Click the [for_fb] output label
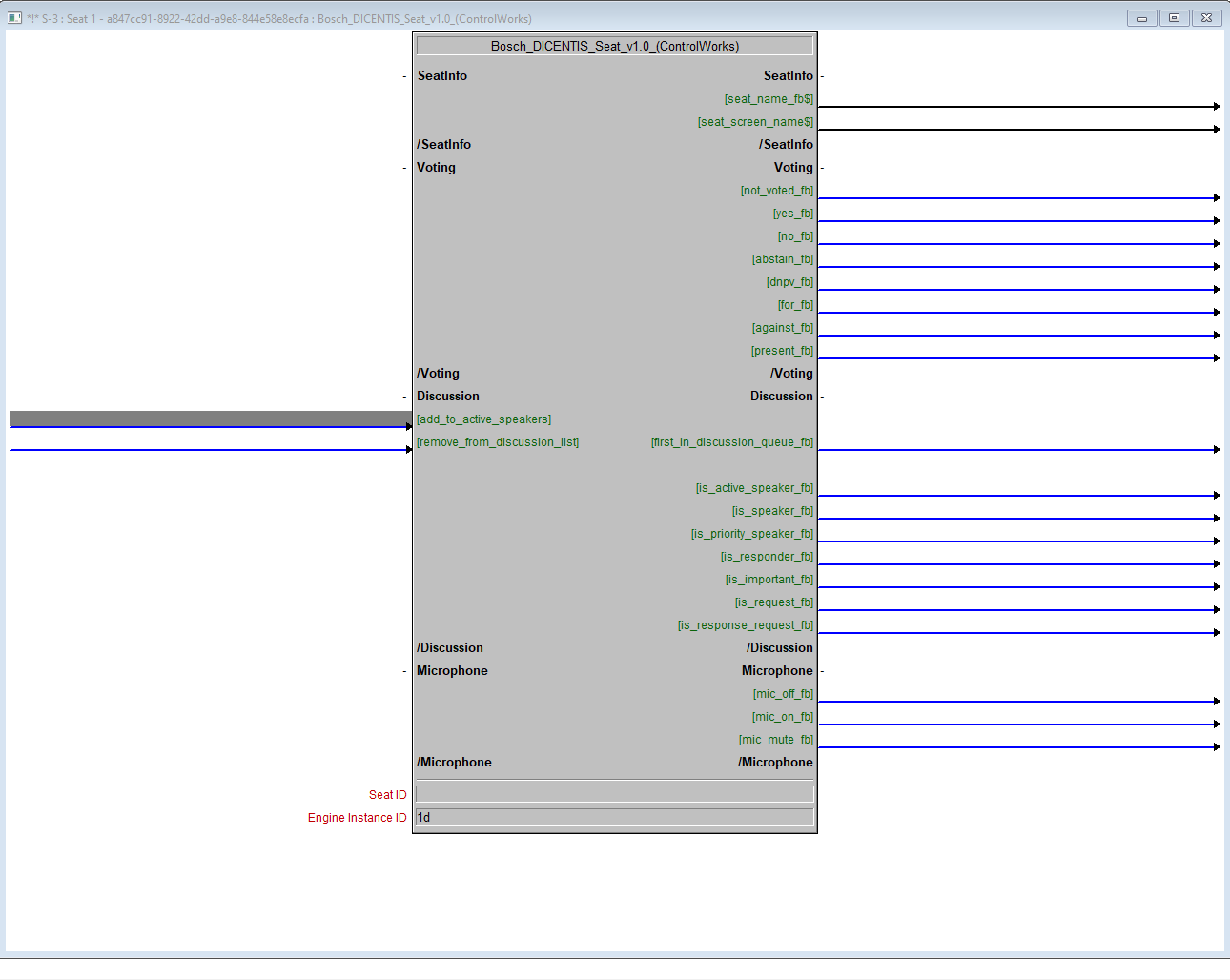This screenshot has width=1230, height=980. coord(795,305)
